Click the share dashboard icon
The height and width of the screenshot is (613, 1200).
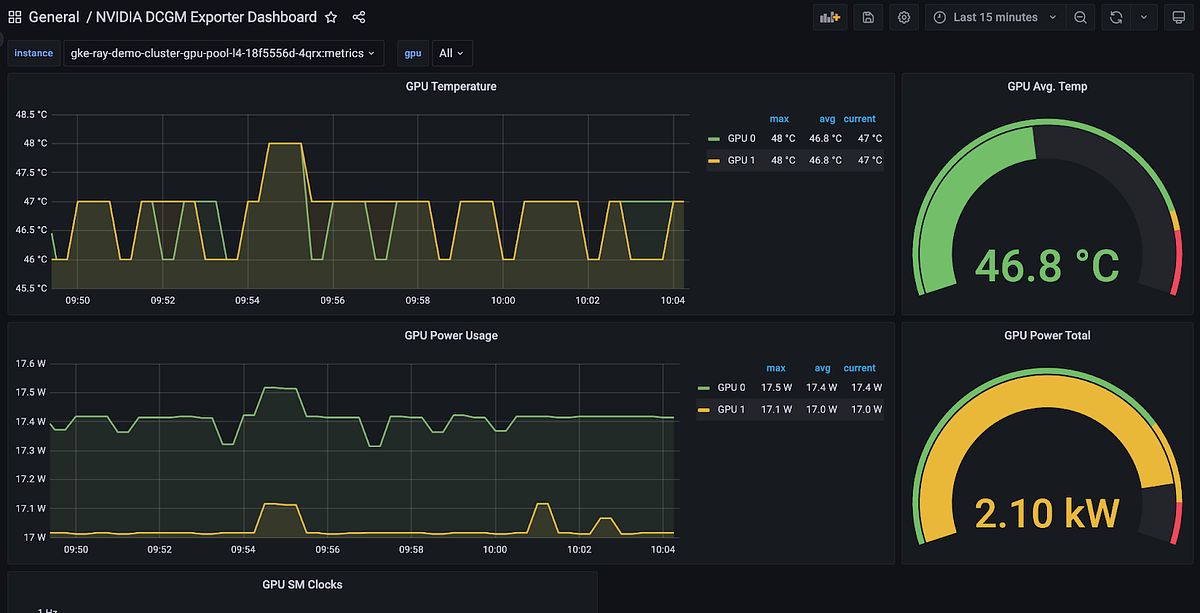[x=358, y=17]
